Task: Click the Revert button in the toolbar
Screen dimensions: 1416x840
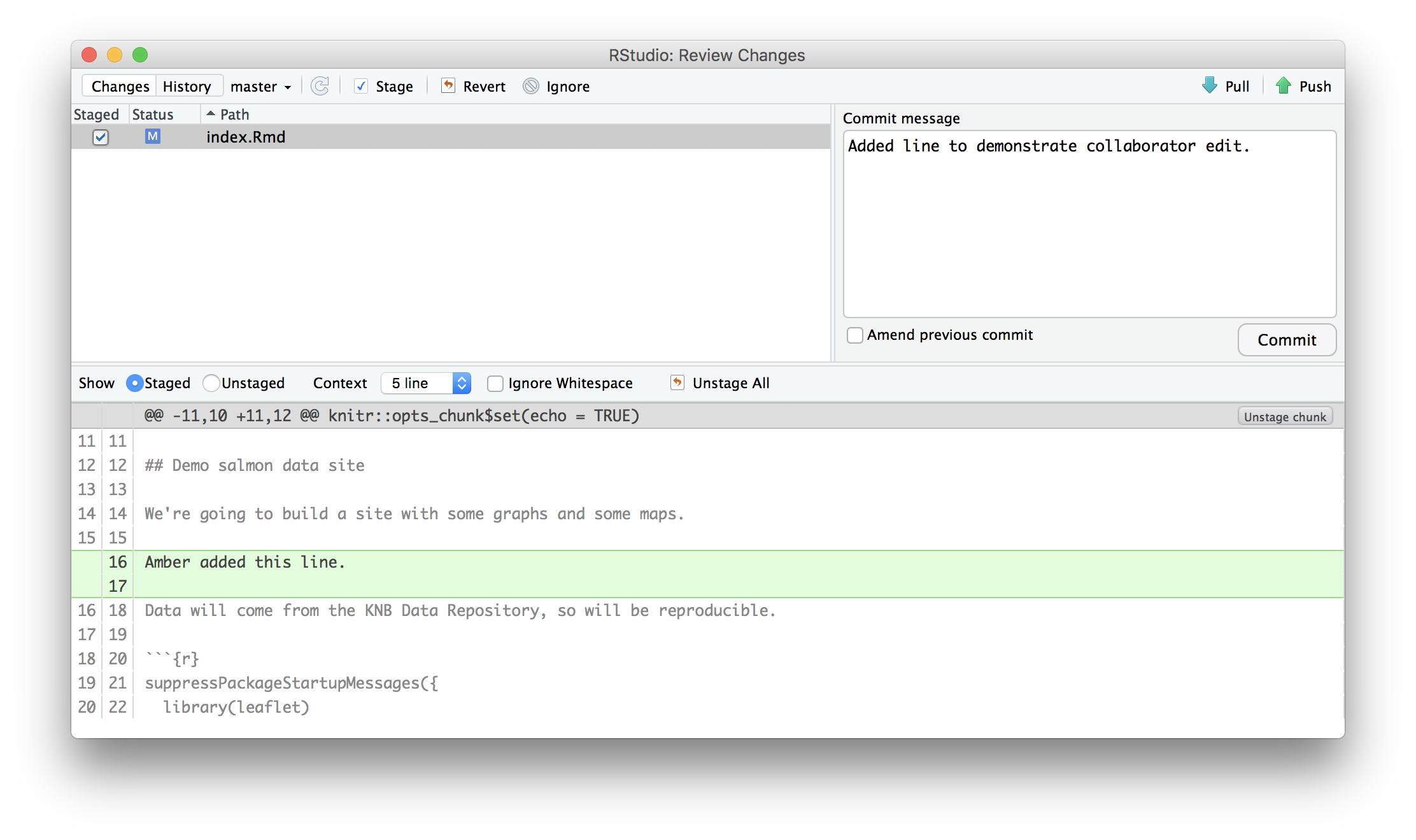Action: (474, 86)
